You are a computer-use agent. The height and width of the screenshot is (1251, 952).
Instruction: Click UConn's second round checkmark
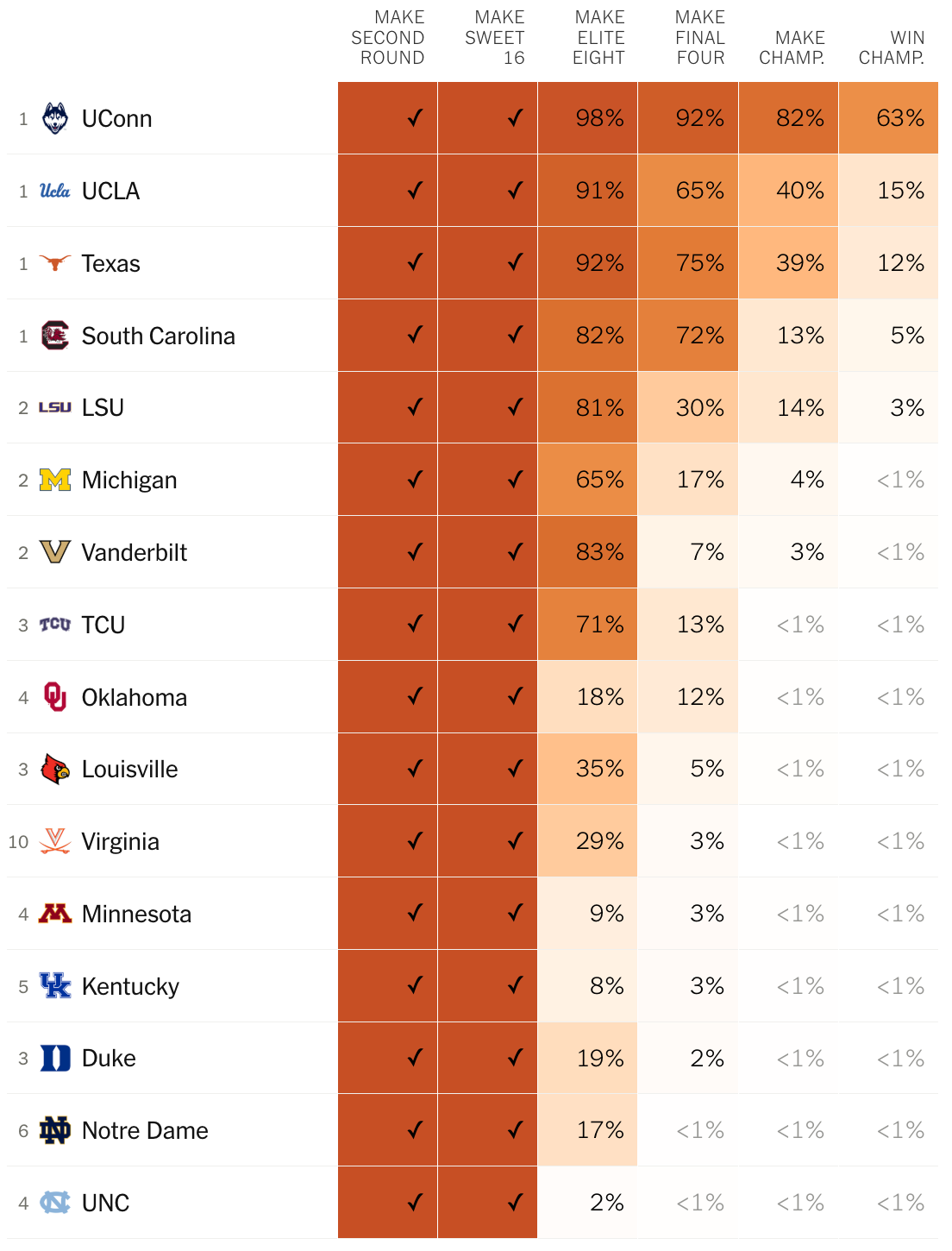416,118
